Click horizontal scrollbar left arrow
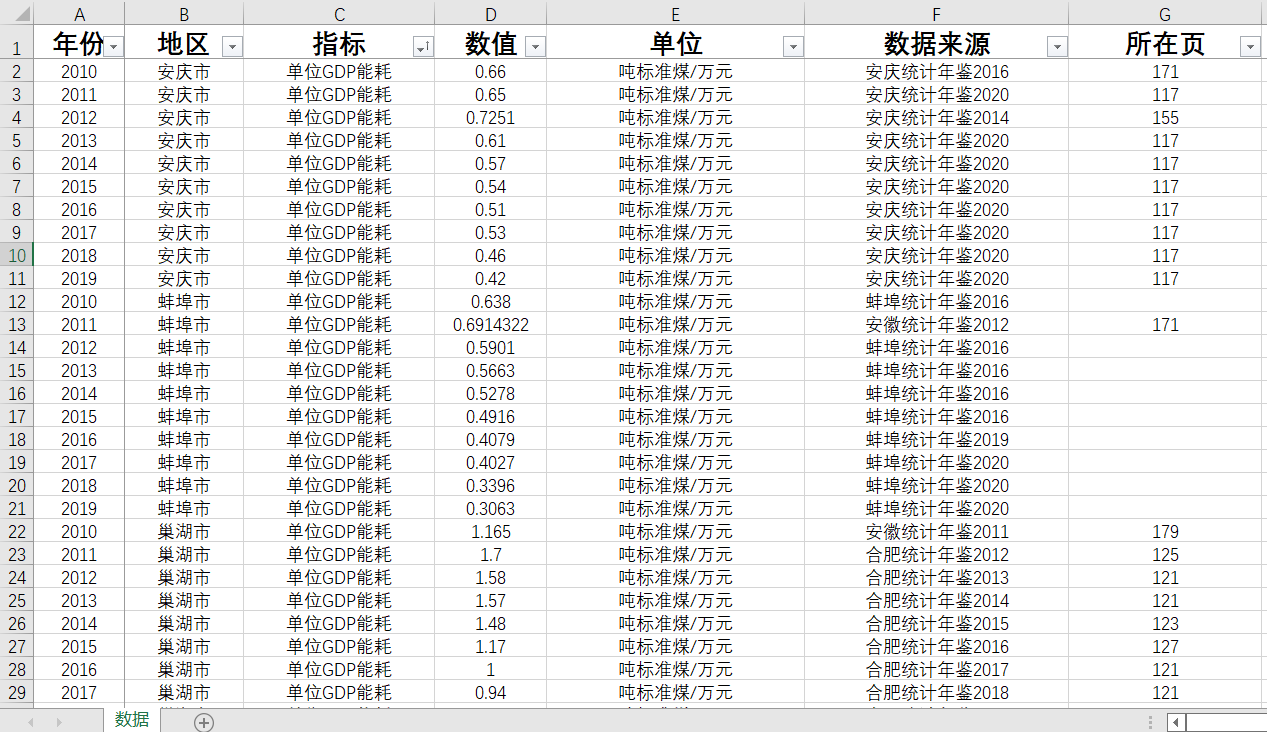This screenshot has width=1267, height=732. coord(1176,722)
